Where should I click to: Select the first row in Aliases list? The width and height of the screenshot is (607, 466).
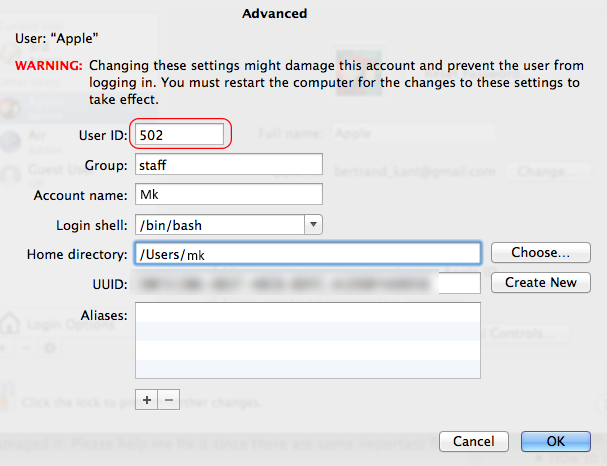point(307,315)
